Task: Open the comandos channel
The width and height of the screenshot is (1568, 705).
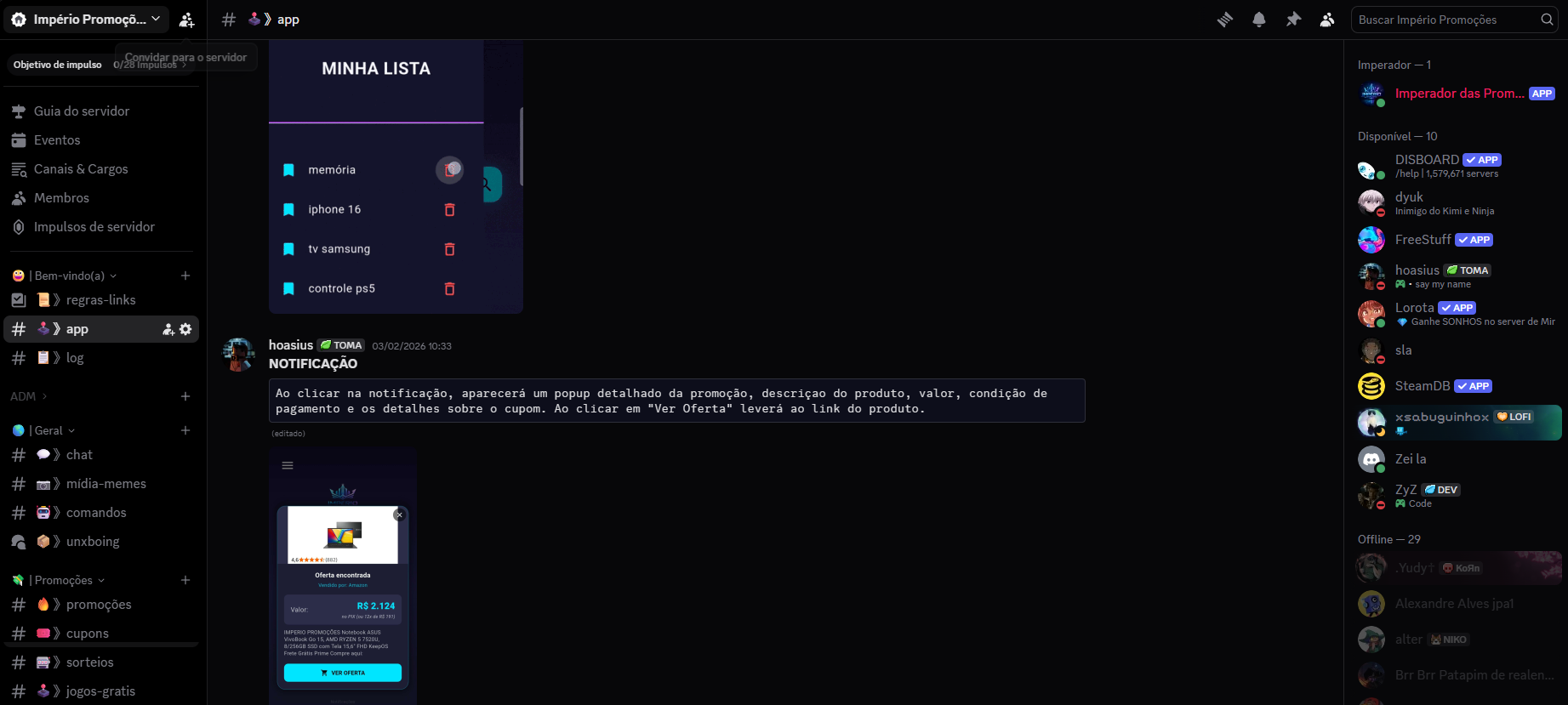Action: (101, 513)
